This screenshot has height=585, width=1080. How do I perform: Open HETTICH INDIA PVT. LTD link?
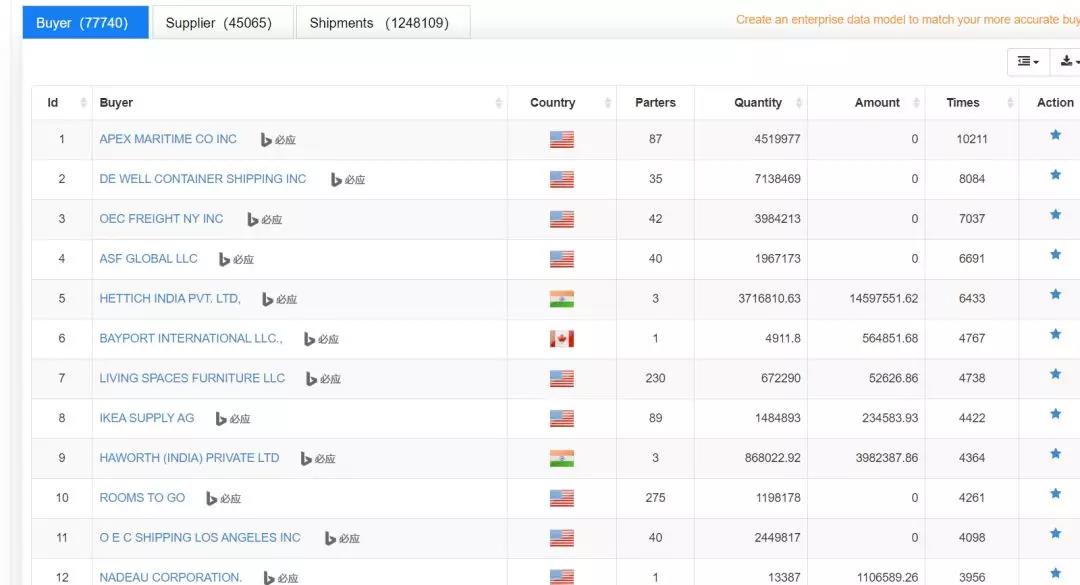(170, 298)
